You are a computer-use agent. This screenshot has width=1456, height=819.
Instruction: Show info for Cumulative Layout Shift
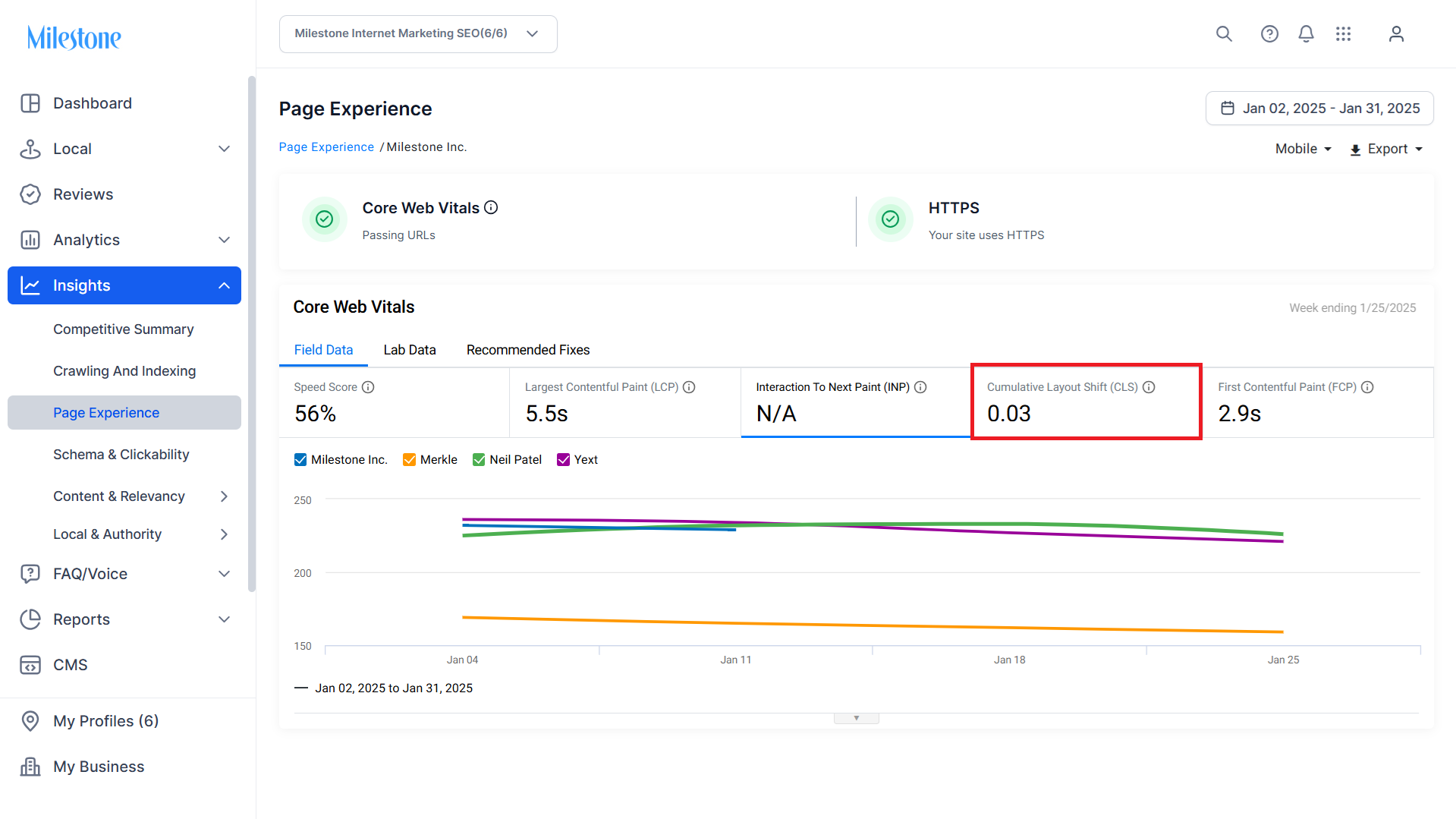(x=1149, y=387)
